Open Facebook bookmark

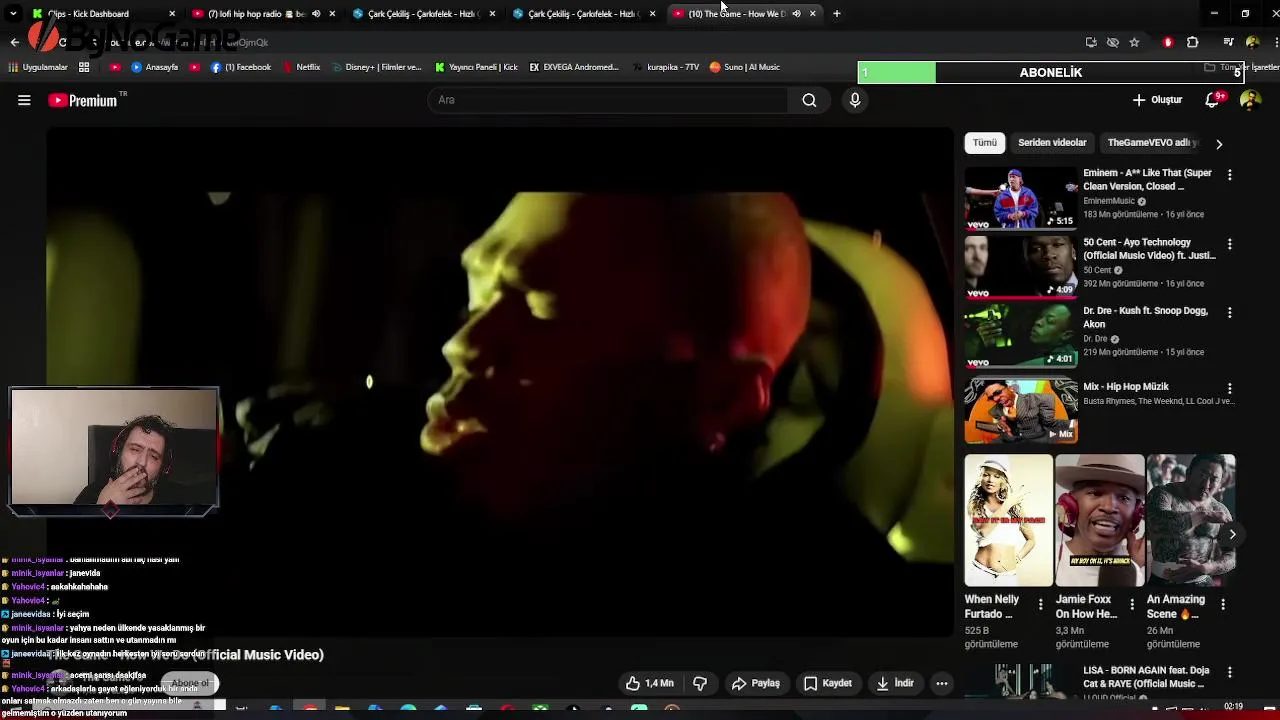point(241,67)
